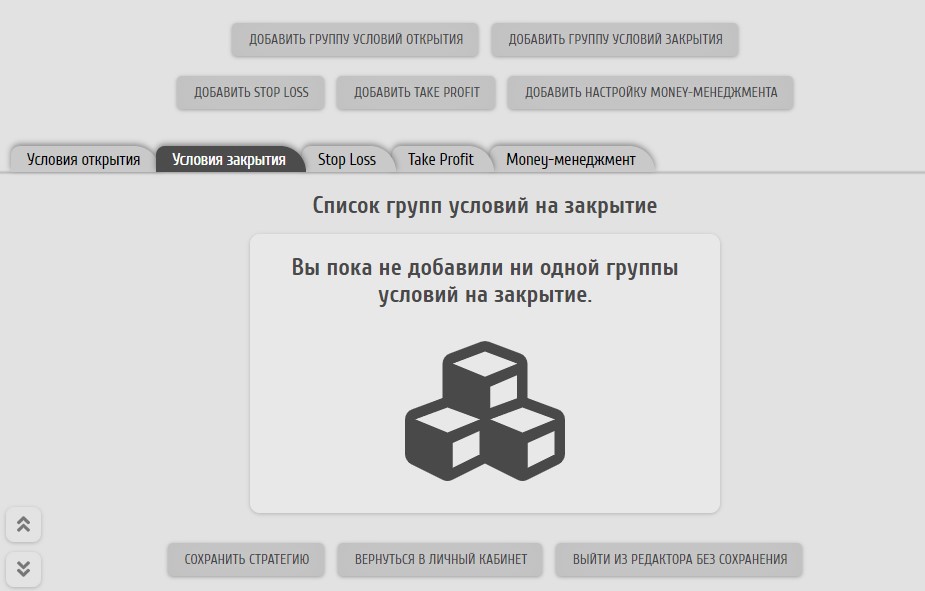Click the scroll-to-bottom double chevron icon
The image size is (925, 591).
[23, 569]
